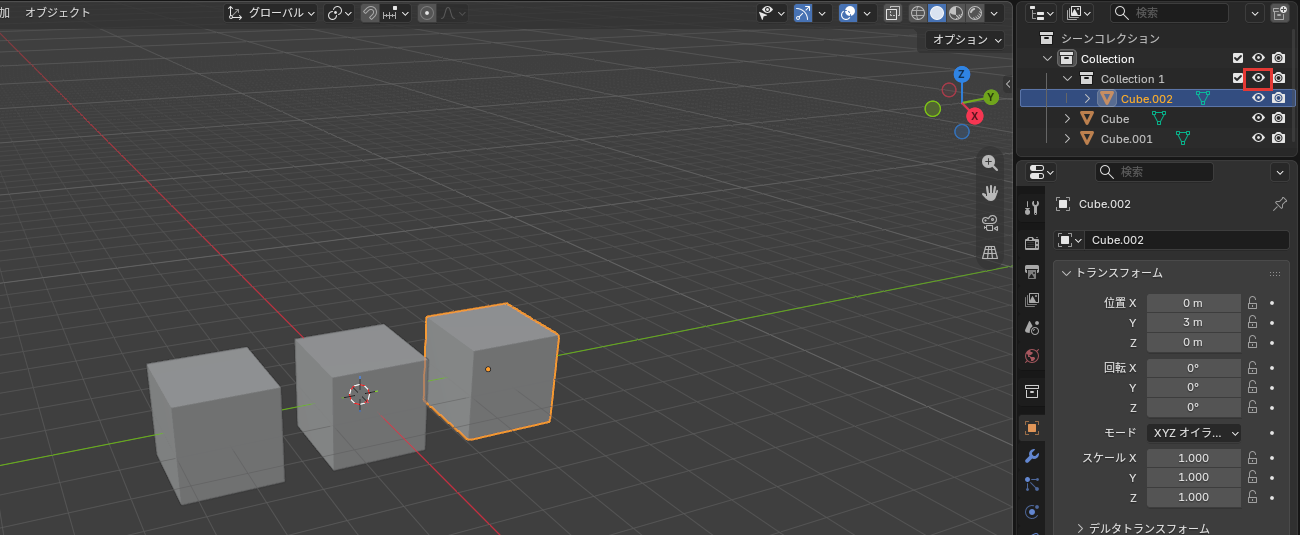Open the Scene properties tab

click(1032, 327)
